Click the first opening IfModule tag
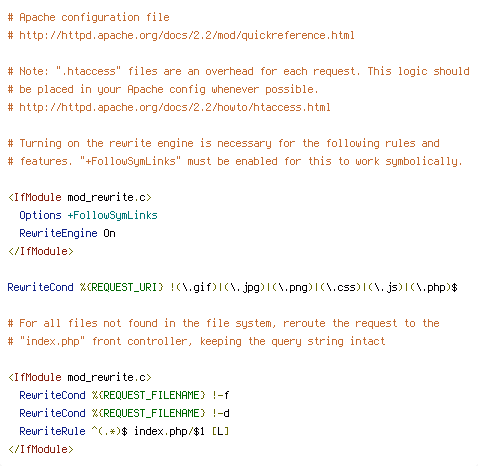Screen dimensions: 478x466 coord(80,197)
